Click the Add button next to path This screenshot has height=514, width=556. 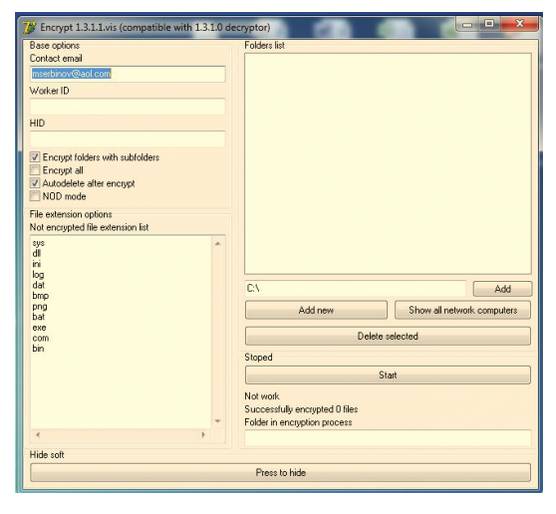(x=502, y=289)
